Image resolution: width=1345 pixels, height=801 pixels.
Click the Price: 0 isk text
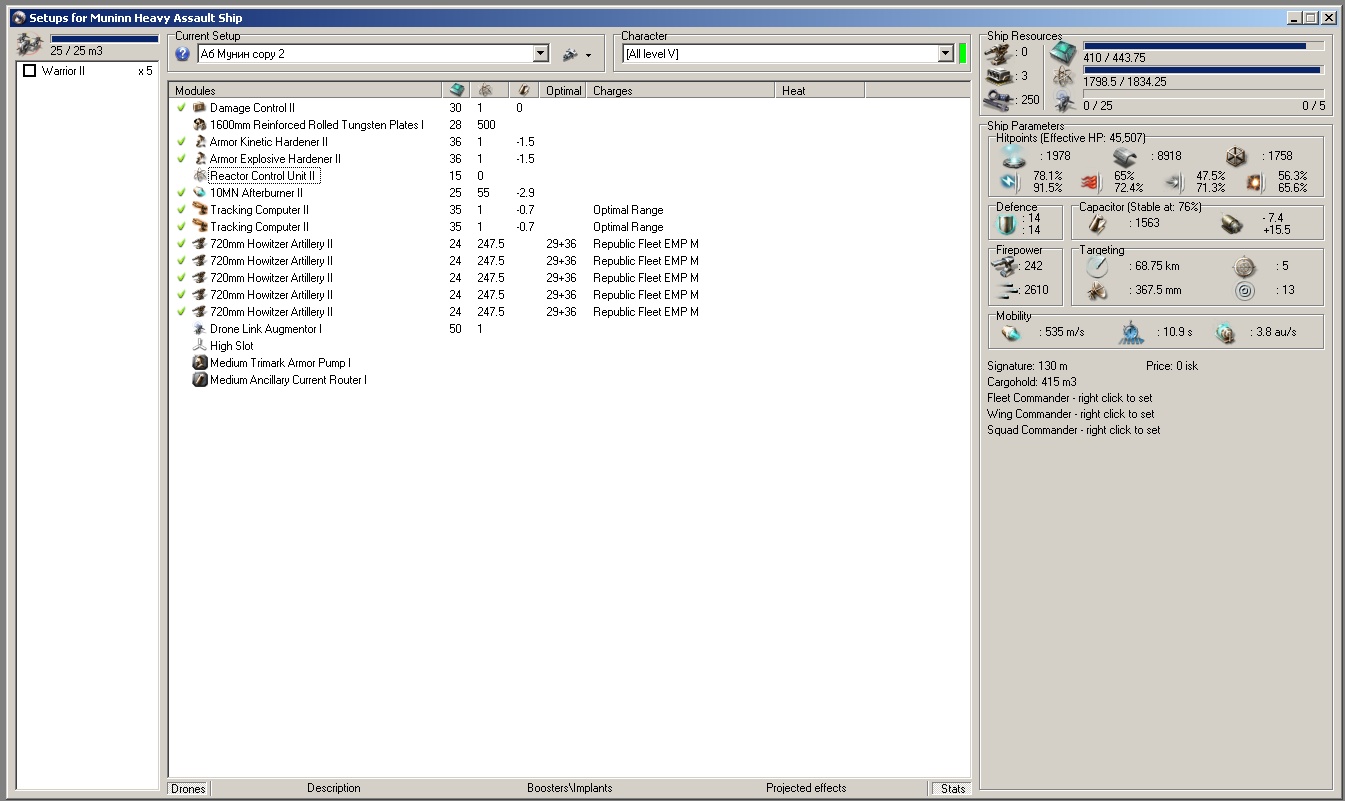pos(1172,366)
